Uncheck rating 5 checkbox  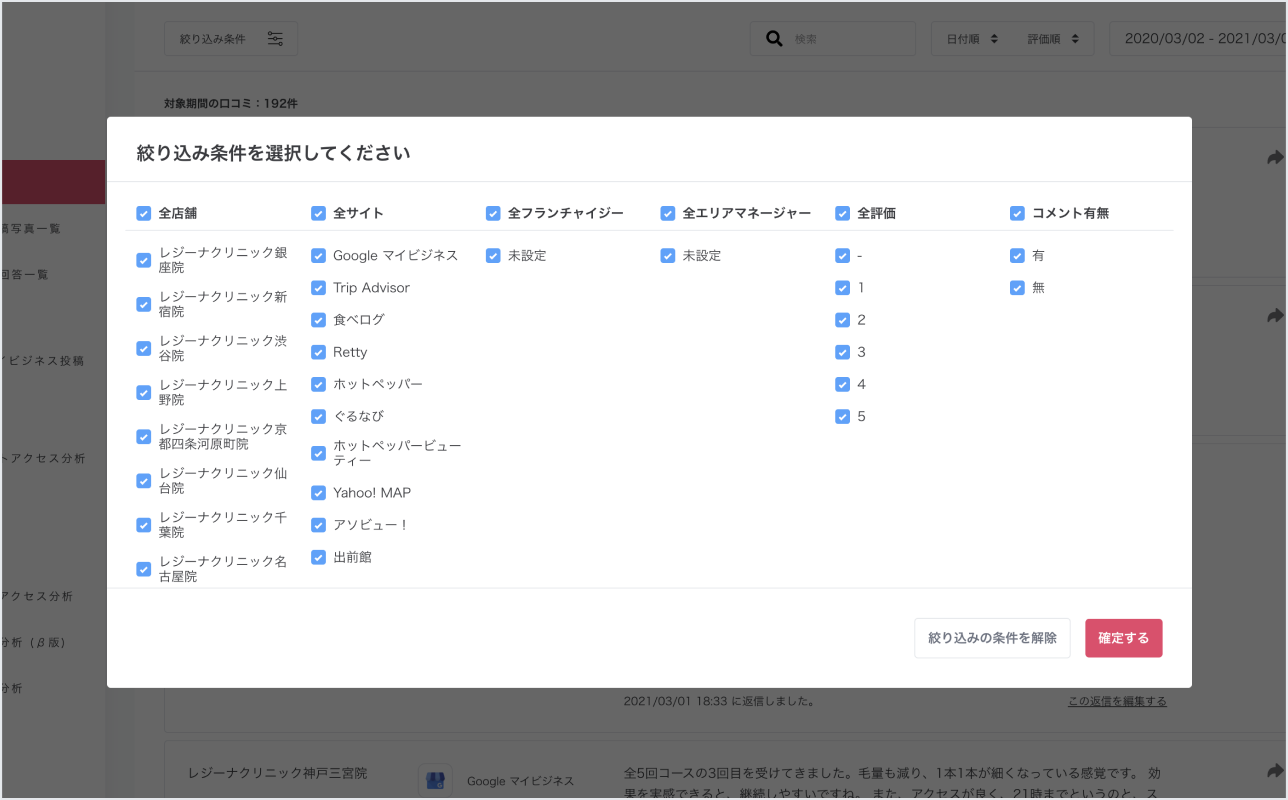[x=842, y=416]
